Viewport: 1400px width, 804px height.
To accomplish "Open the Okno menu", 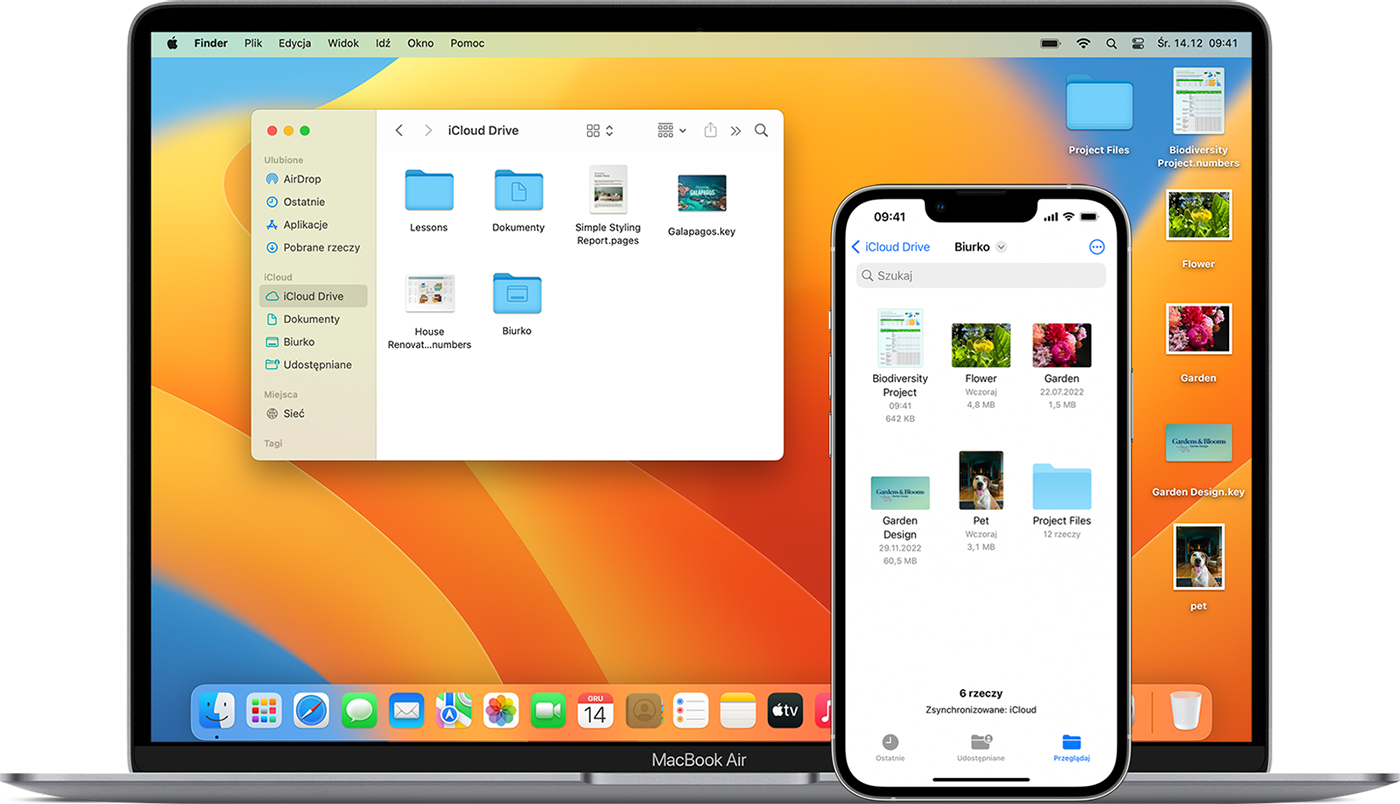I will [x=420, y=44].
